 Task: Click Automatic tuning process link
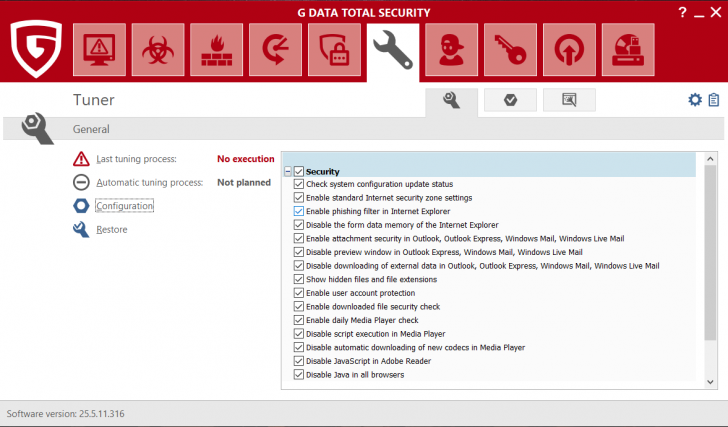click(x=150, y=182)
